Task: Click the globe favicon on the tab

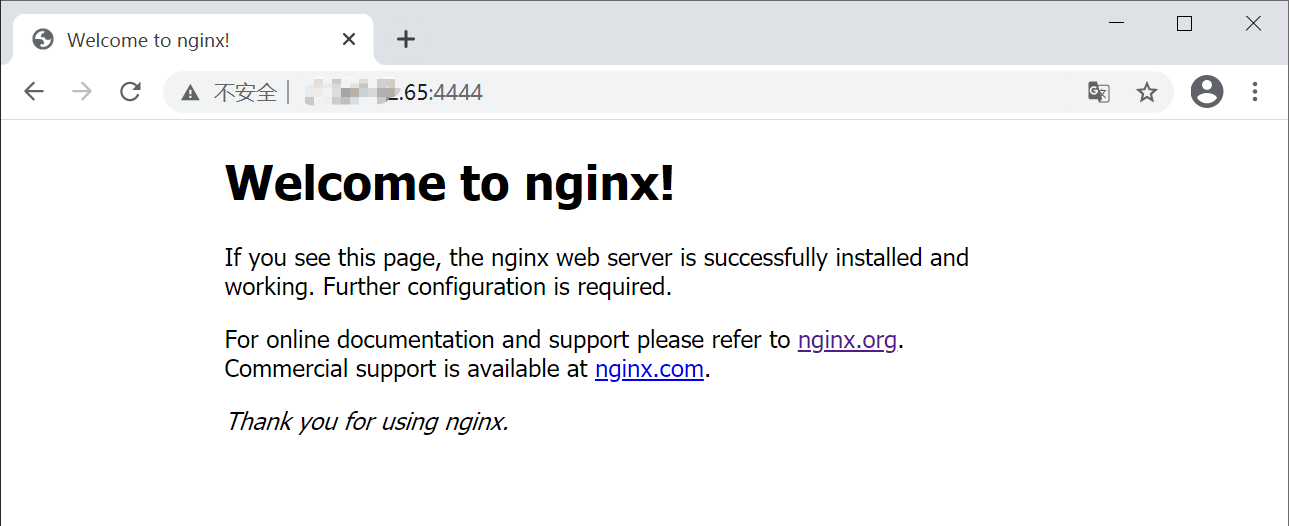Action: 43,40
